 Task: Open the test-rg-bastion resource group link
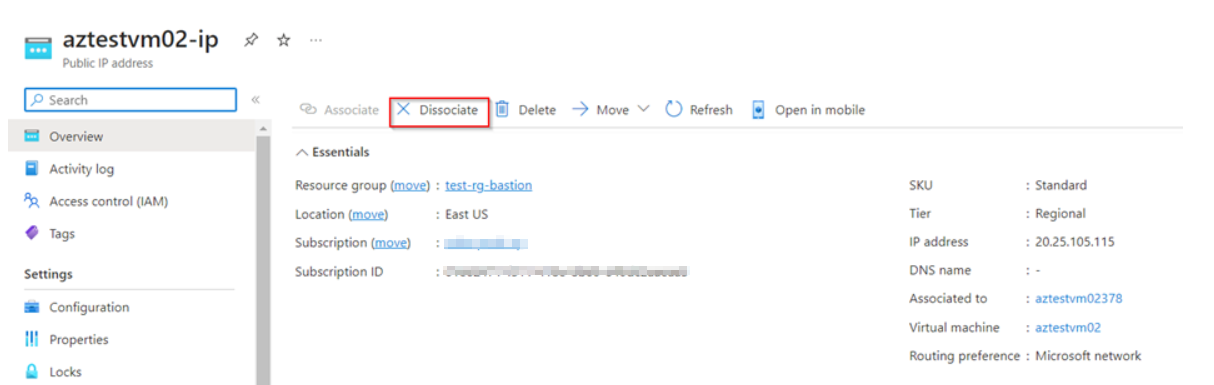pyautogui.click(x=489, y=185)
